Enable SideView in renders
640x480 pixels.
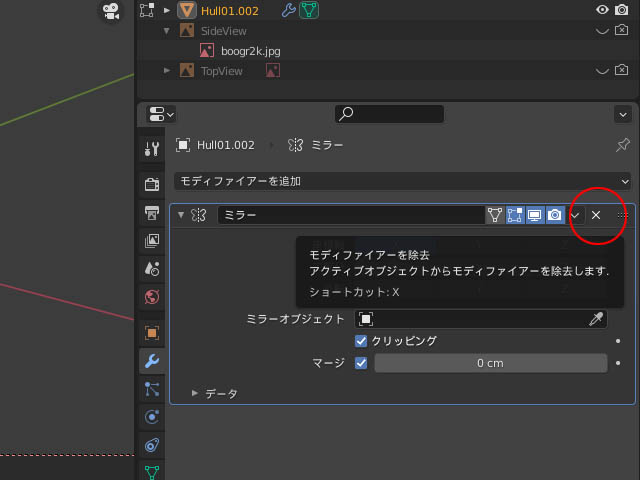click(x=622, y=30)
